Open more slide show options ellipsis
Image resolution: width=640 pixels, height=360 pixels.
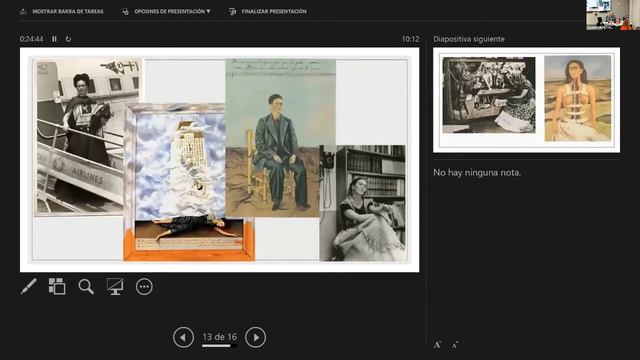(144, 287)
